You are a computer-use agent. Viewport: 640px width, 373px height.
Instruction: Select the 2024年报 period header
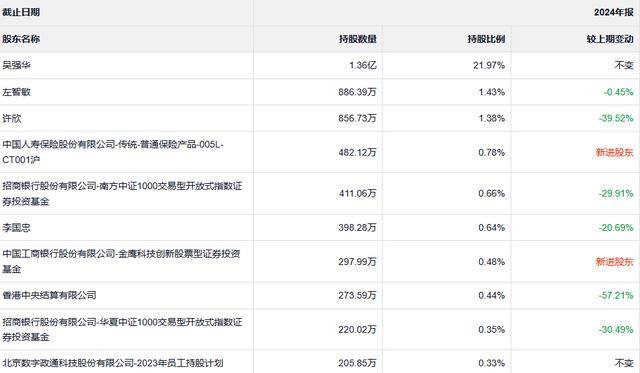(614, 12)
